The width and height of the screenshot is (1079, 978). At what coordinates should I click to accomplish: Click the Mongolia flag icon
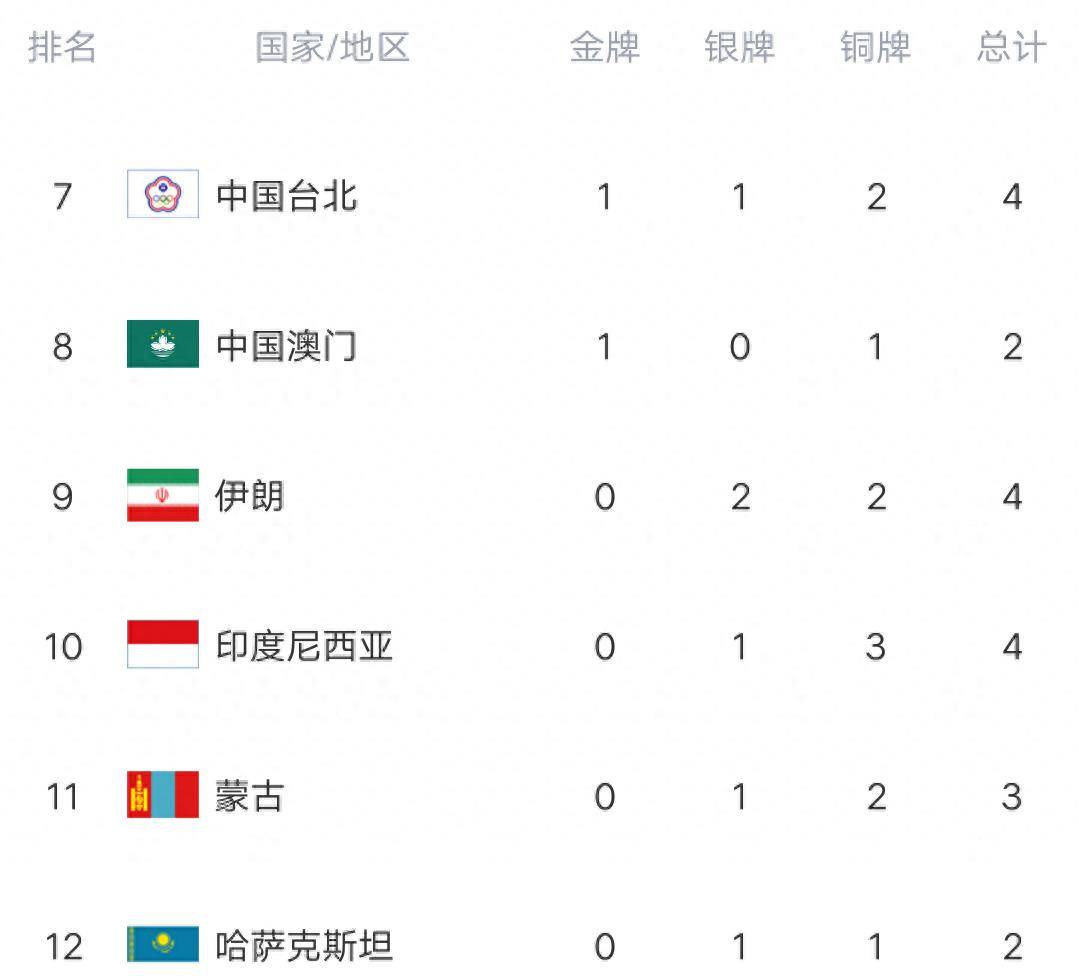[x=162, y=795]
